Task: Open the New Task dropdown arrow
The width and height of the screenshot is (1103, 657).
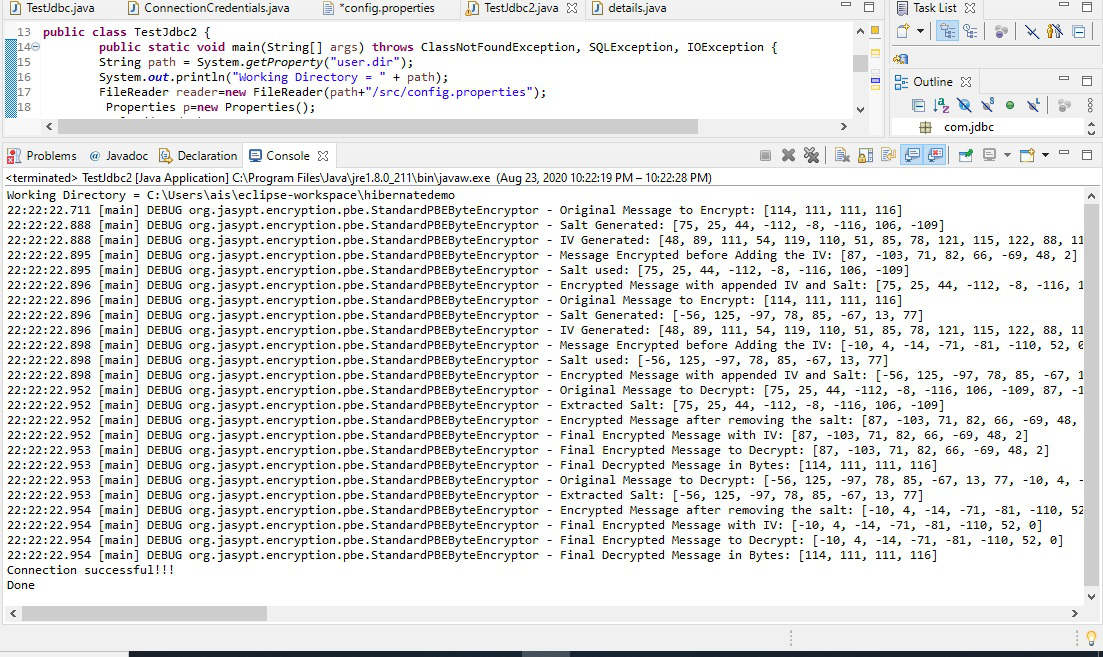Action: (x=920, y=31)
